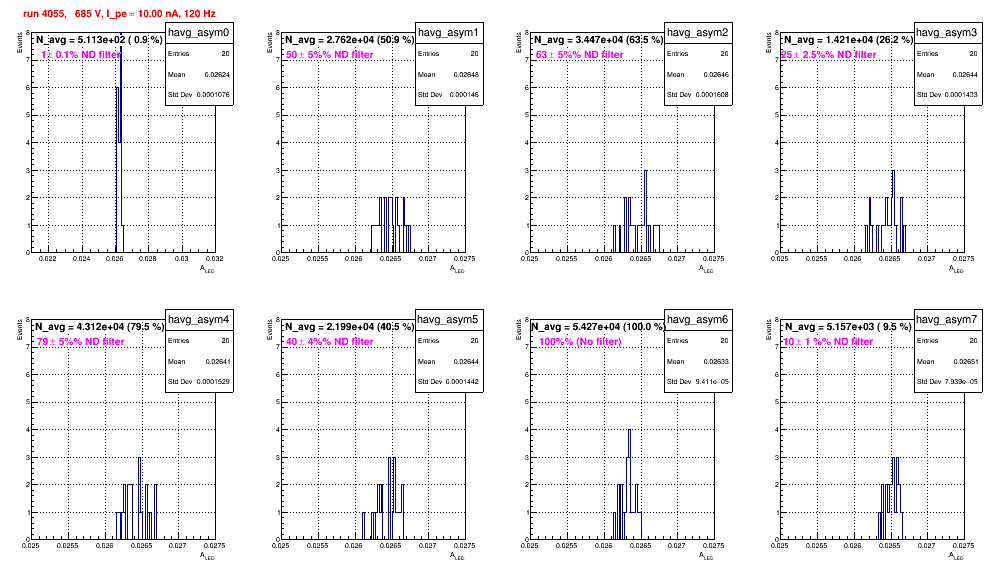Image resolution: width=998 pixels, height=574 pixels.
Task: Select the havg_asym4 stats box title
Action: [199, 319]
